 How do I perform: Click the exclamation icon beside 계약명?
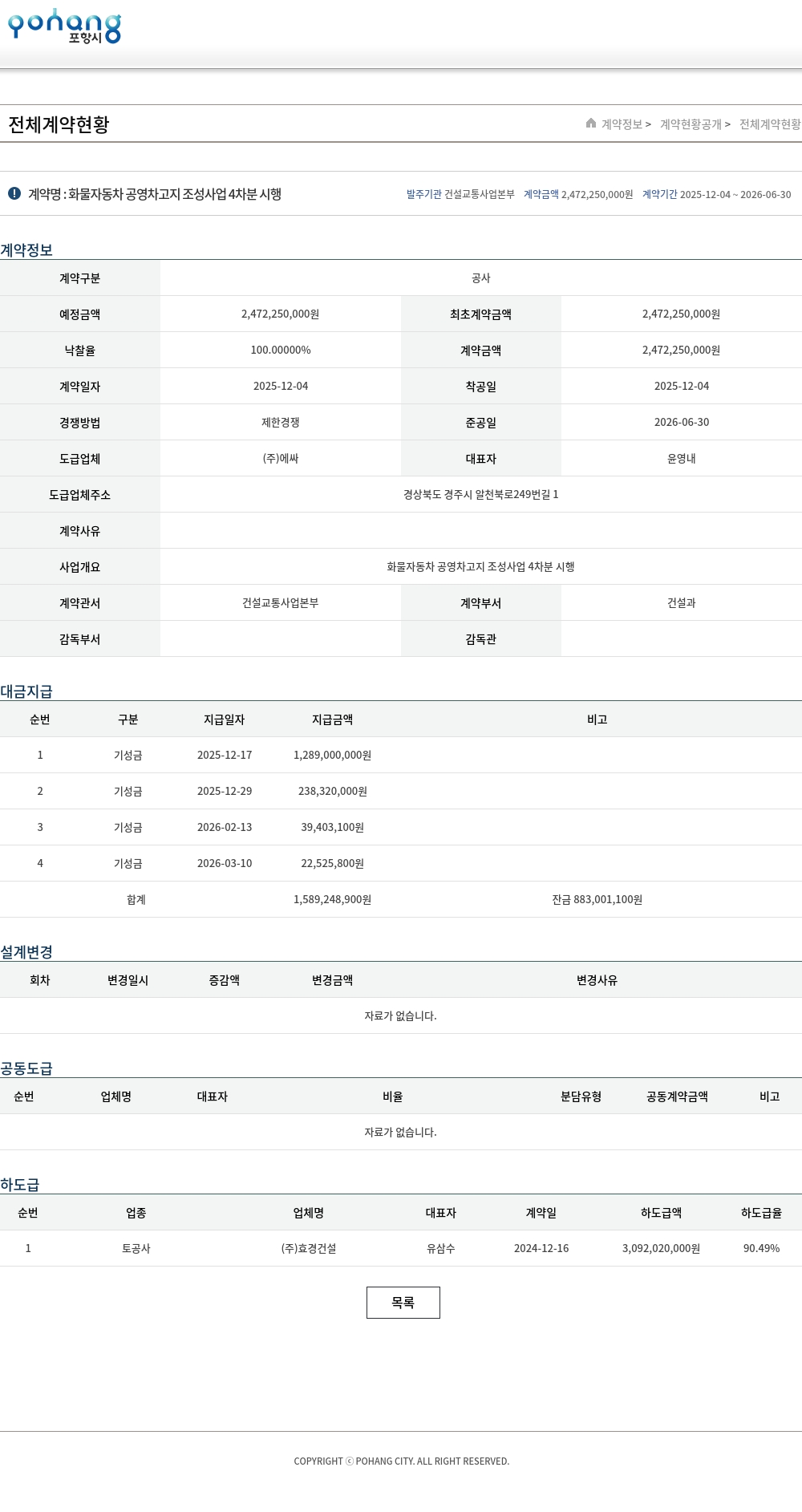(14, 194)
